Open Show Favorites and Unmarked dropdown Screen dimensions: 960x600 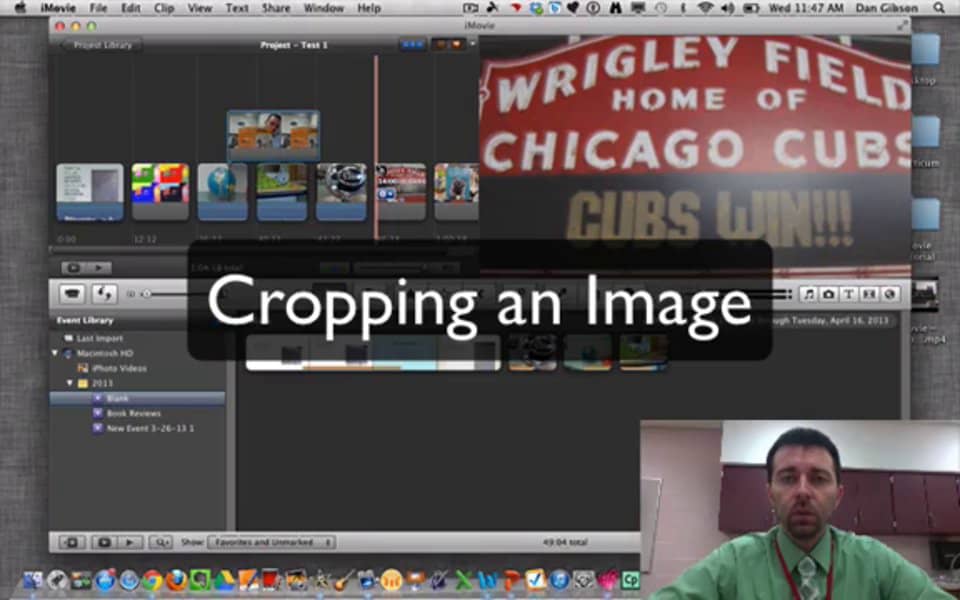[x=271, y=542]
